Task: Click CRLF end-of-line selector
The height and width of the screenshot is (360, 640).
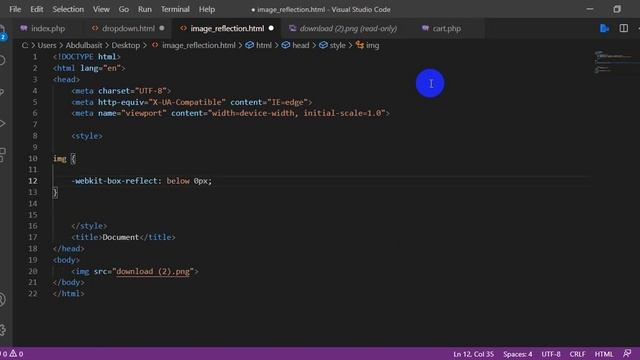Action: click(x=577, y=354)
